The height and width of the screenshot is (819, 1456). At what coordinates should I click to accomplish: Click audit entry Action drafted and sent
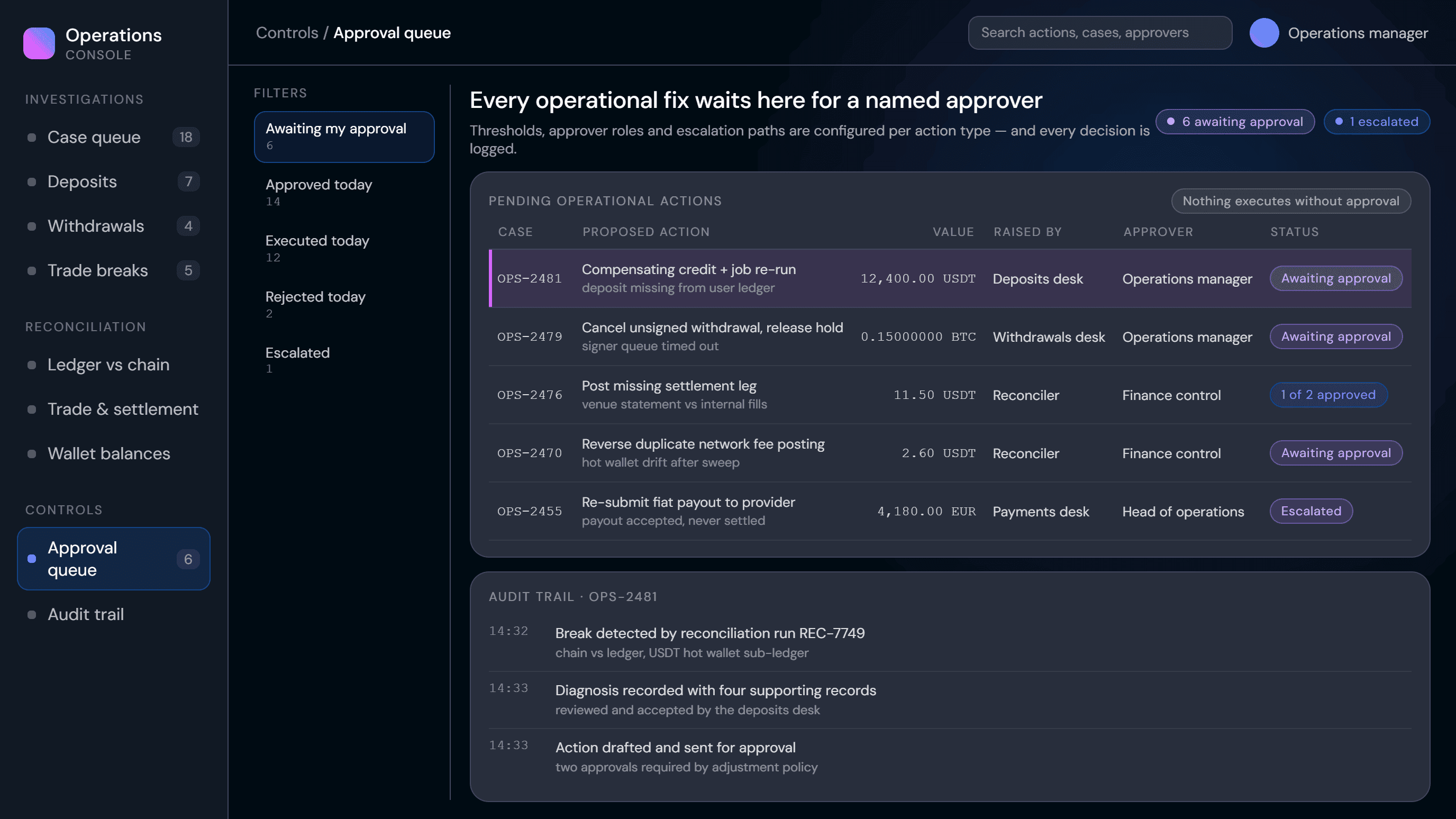(x=950, y=757)
